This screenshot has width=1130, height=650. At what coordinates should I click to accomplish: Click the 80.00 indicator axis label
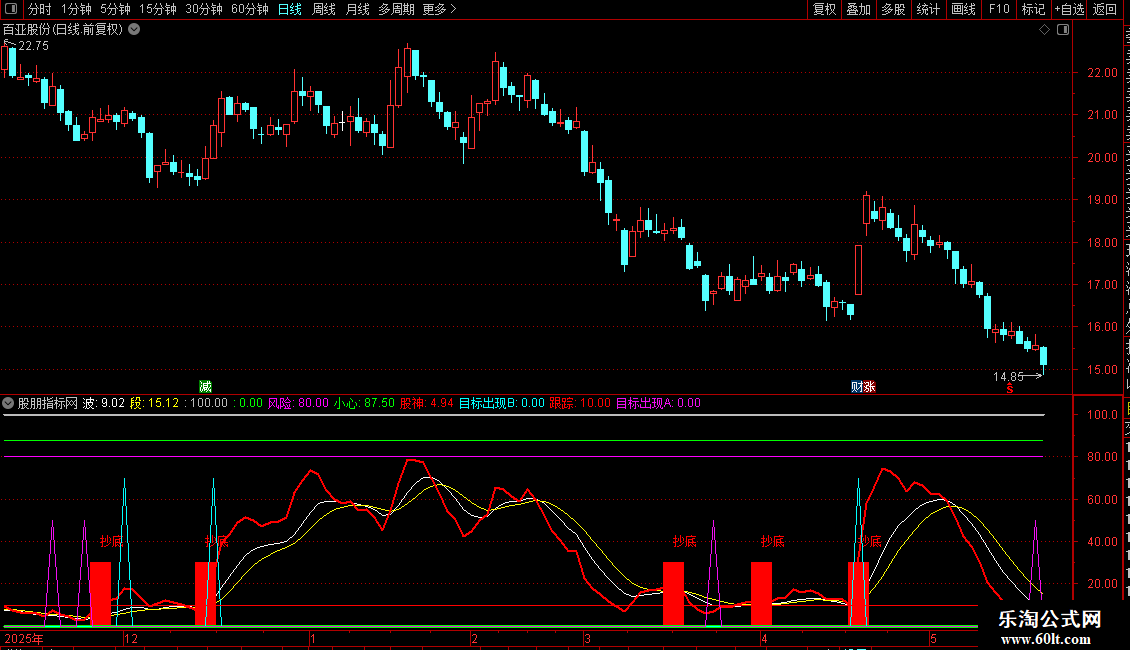1102,457
